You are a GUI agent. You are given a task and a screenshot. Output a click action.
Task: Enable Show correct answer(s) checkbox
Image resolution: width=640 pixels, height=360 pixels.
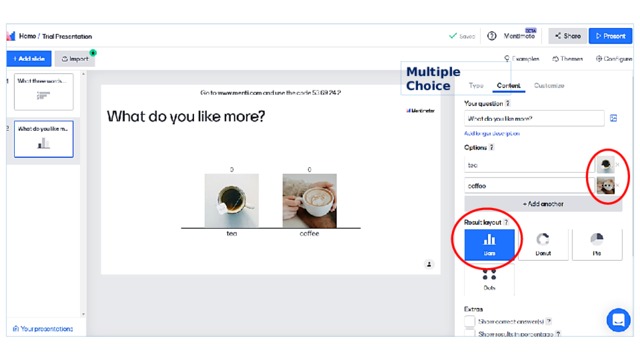point(470,322)
